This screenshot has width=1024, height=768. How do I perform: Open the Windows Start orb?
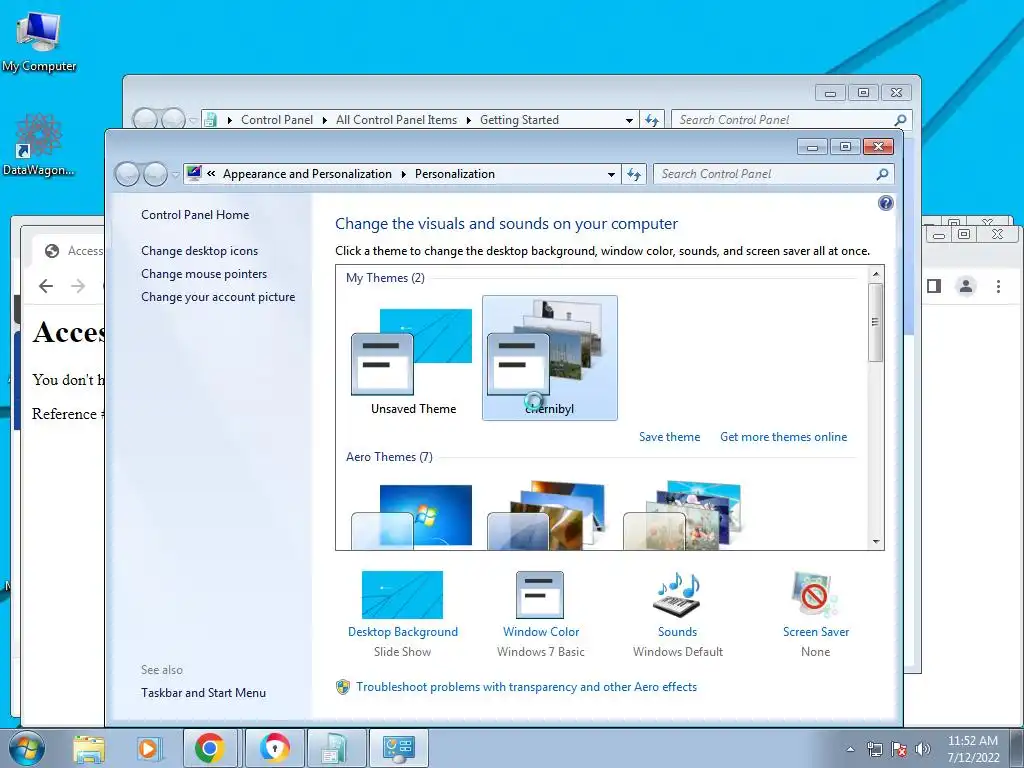pos(26,748)
